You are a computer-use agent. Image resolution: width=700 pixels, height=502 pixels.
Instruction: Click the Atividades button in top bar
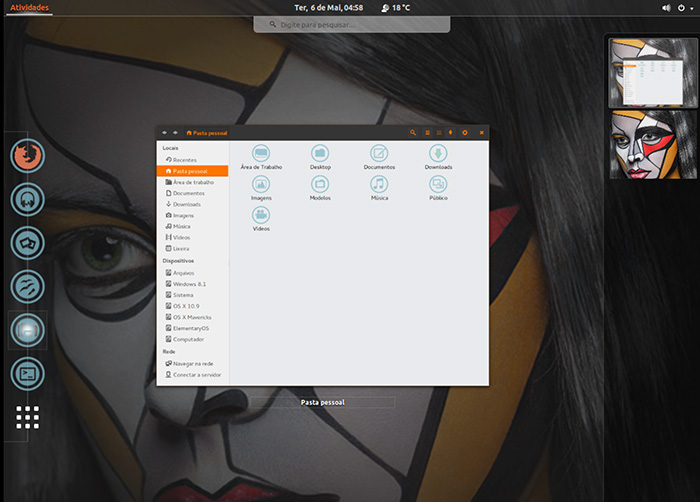pos(29,8)
